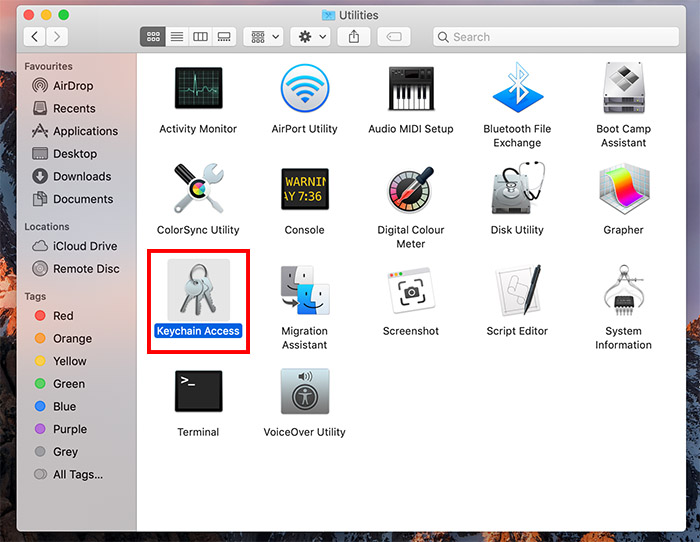Screen dimensions: 700x542
Task: Click the Keychain Access label
Action: pos(198,331)
